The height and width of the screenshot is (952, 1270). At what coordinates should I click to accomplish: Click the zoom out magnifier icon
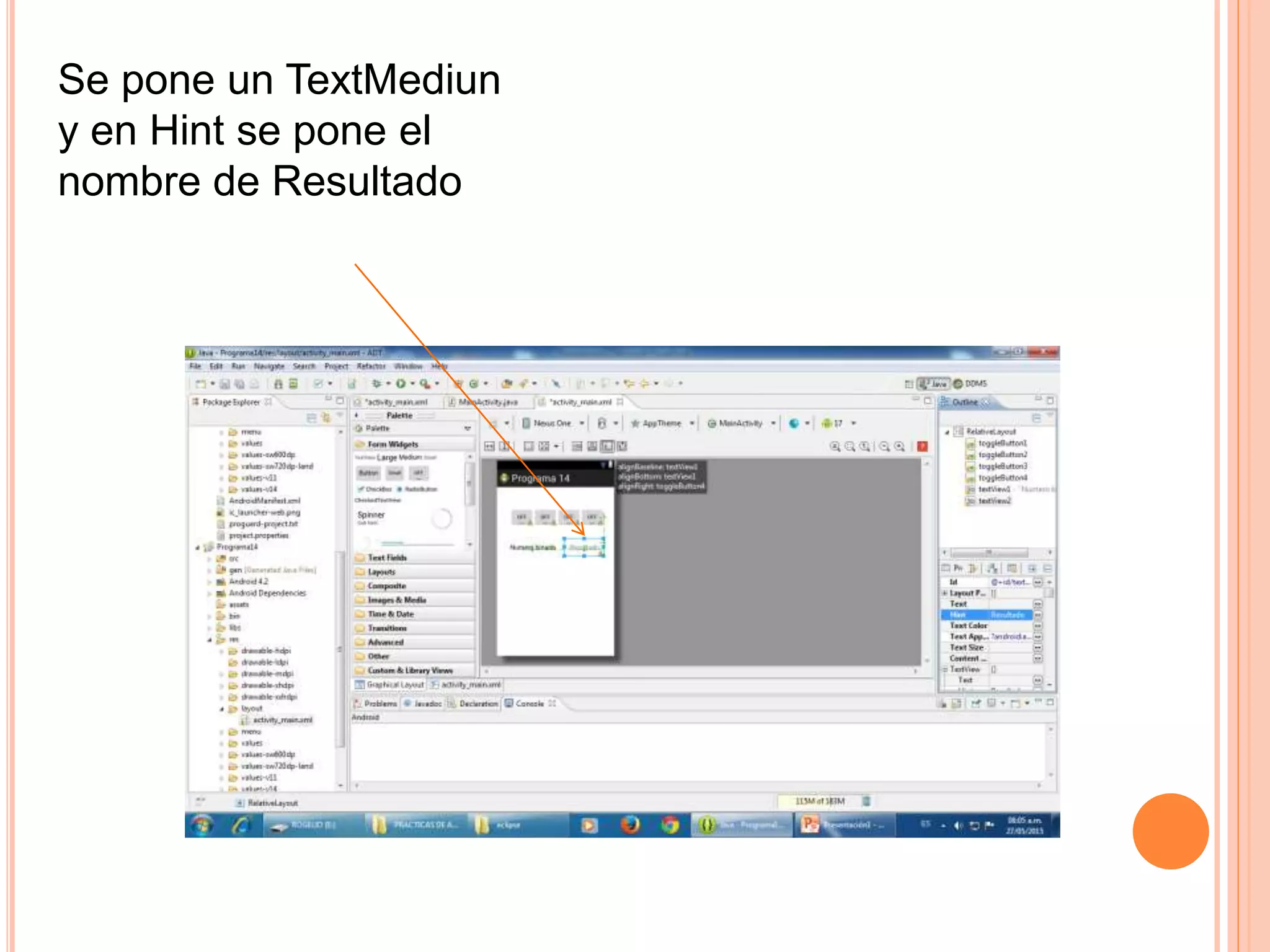(x=885, y=446)
